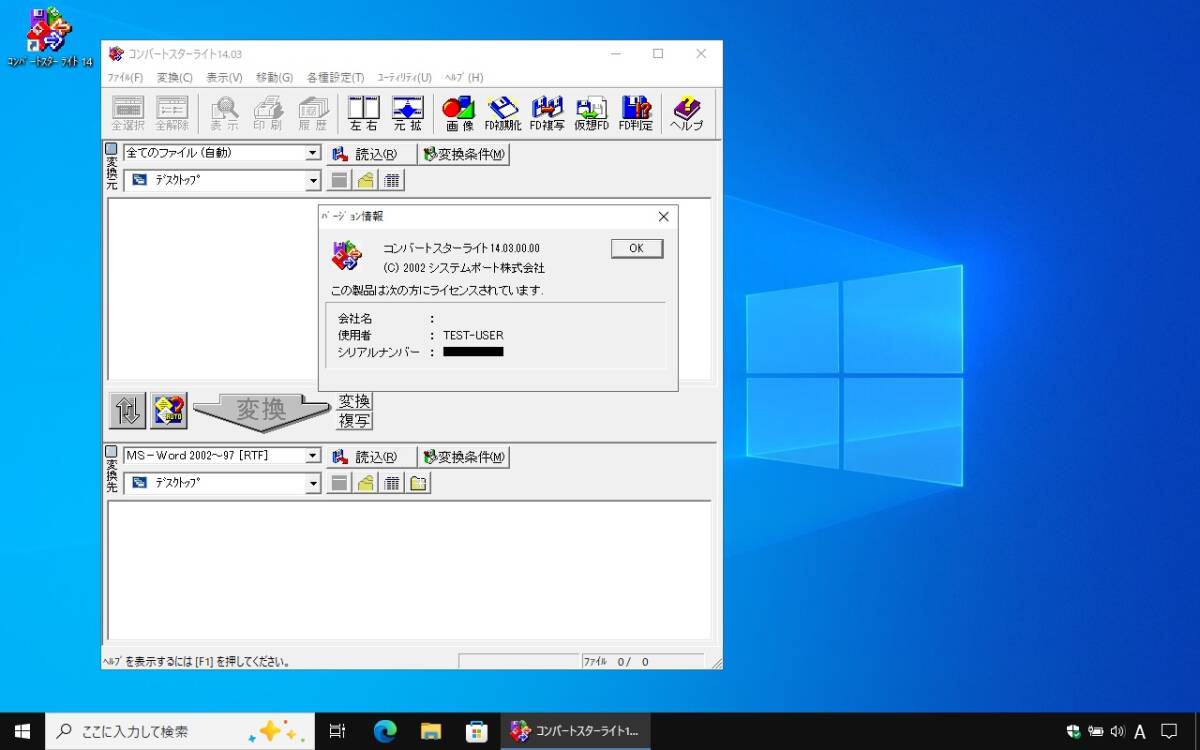Click parent-folder icon in 変換元 panel
The height and width of the screenshot is (750, 1200).
pos(366,181)
